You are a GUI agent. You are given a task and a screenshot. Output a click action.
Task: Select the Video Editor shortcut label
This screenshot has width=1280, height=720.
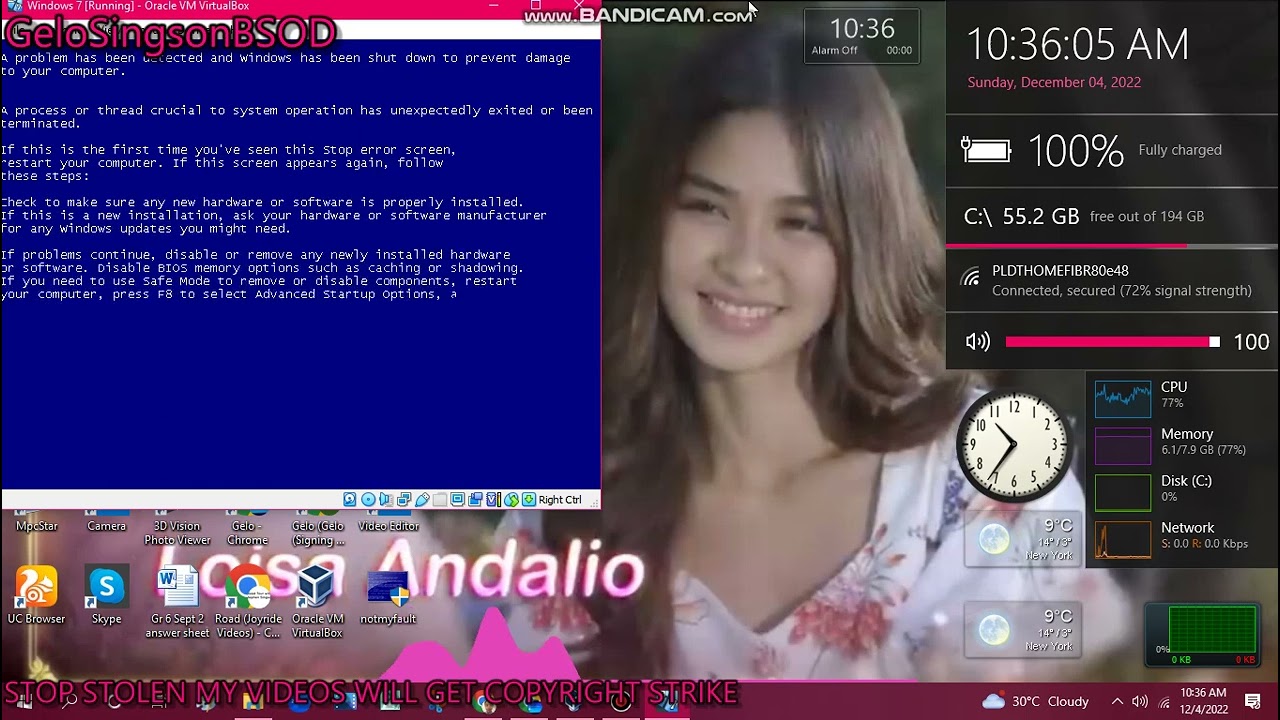pos(388,526)
